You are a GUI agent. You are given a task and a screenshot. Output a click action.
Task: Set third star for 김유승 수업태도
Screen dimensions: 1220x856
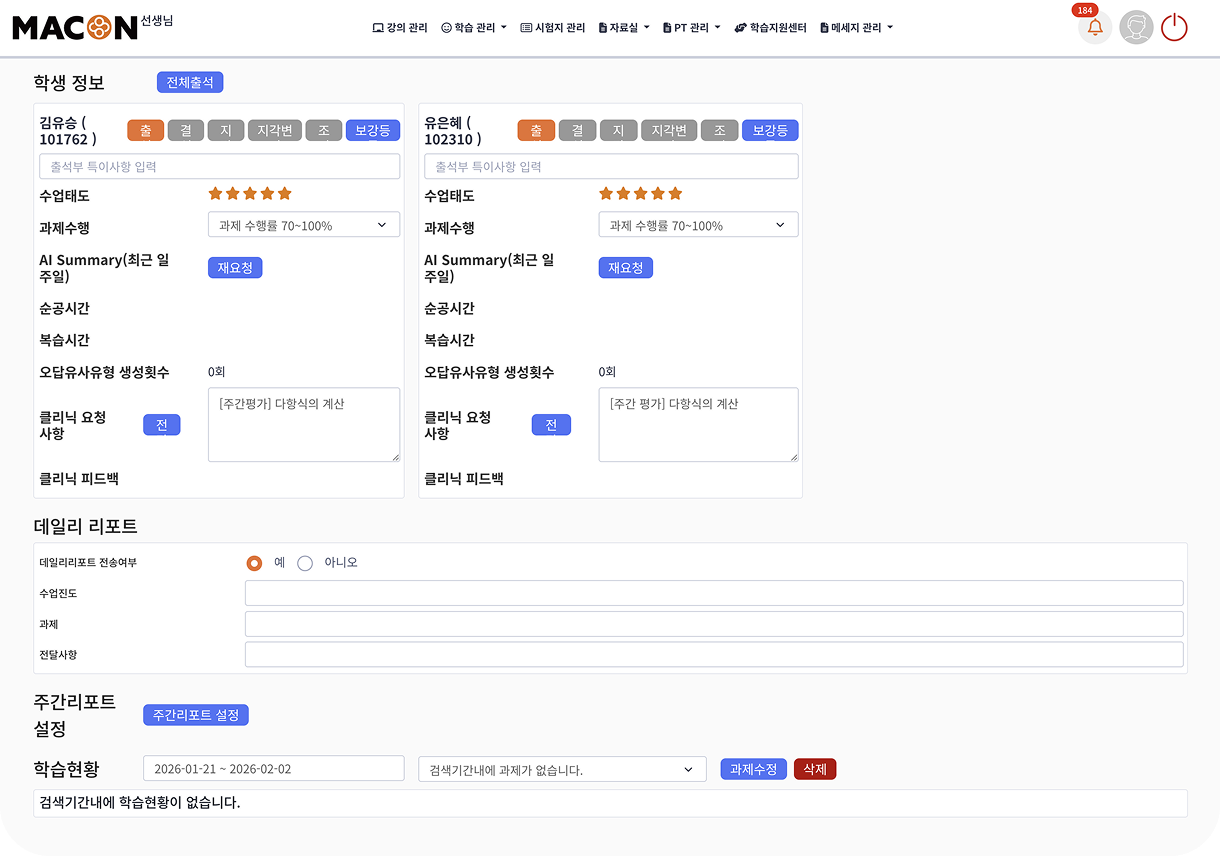250,194
